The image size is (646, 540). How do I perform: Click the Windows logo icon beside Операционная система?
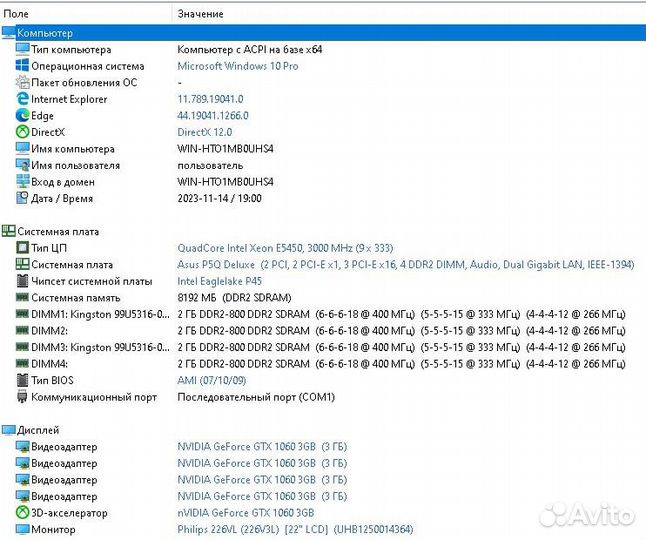(x=22, y=65)
